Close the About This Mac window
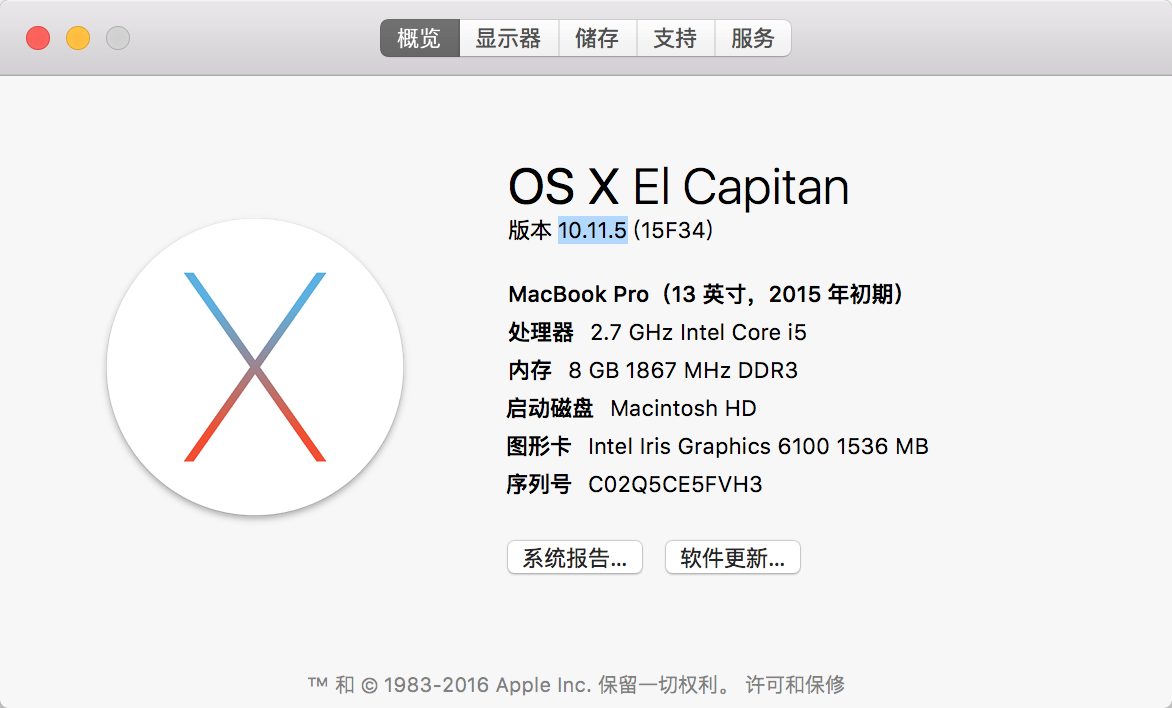Image resolution: width=1172 pixels, height=708 pixels. pyautogui.click(x=38, y=39)
